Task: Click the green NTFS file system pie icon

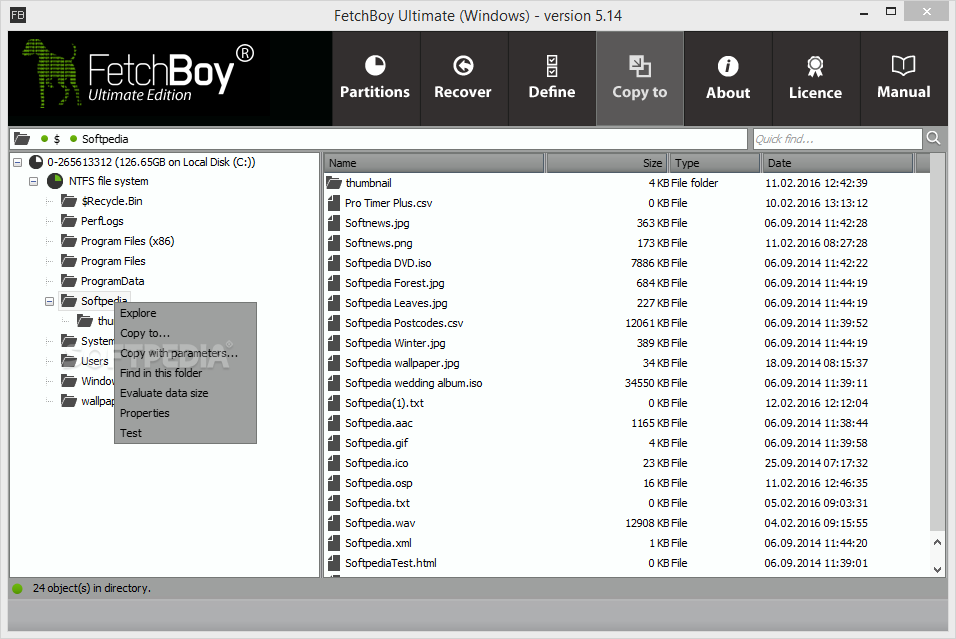Action: pos(55,181)
